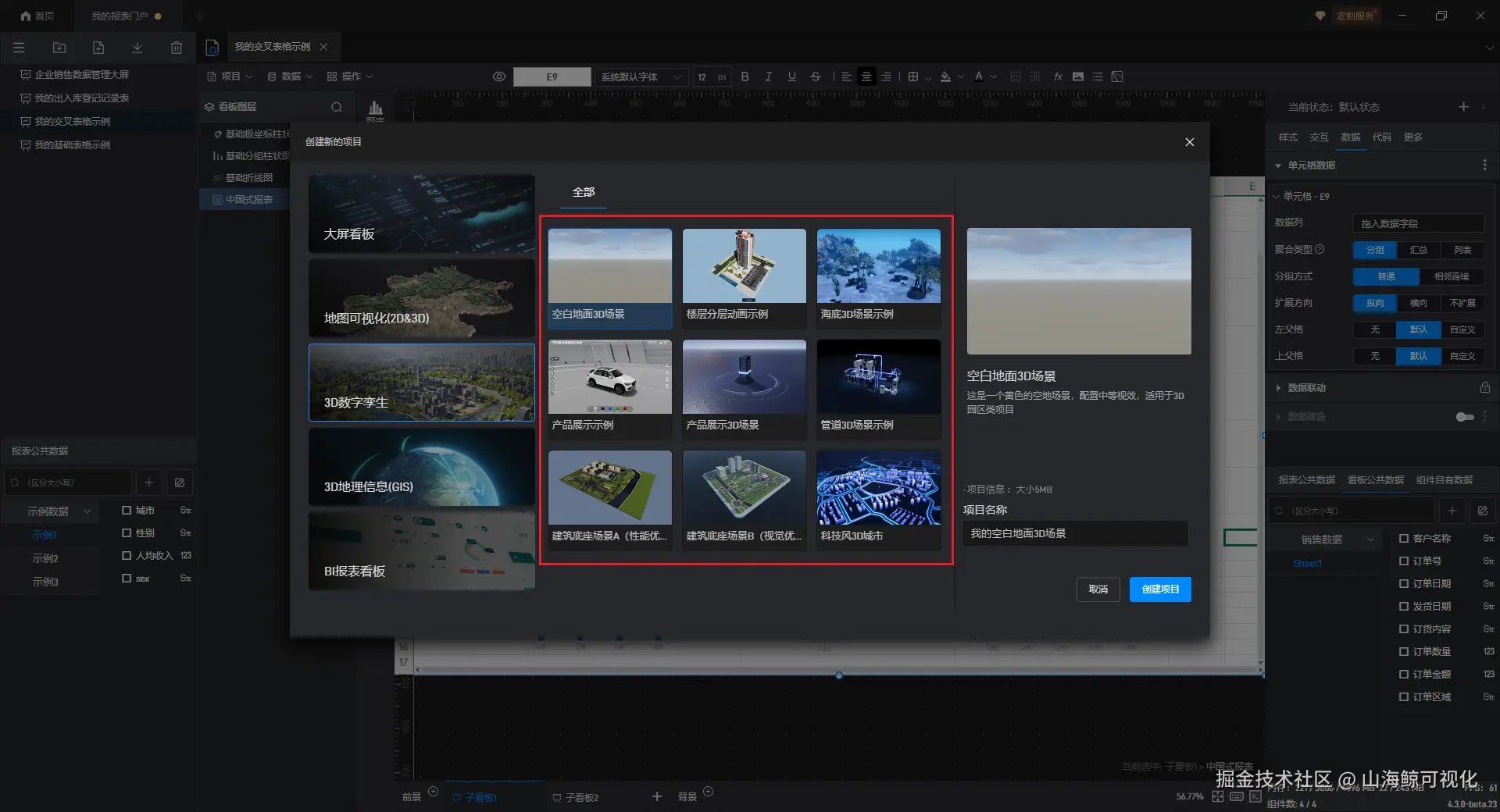Click the download arrow icon in left toolbar
The image size is (1500, 812).
(137, 48)
